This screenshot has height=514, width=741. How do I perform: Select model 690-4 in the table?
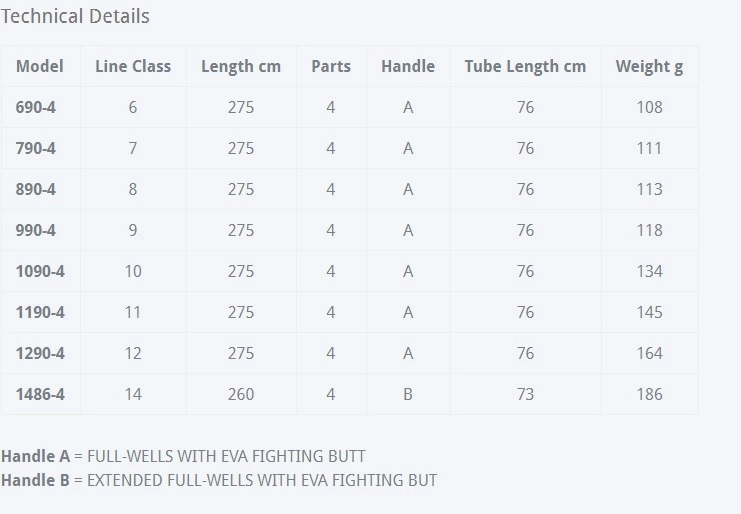[36, 107]
